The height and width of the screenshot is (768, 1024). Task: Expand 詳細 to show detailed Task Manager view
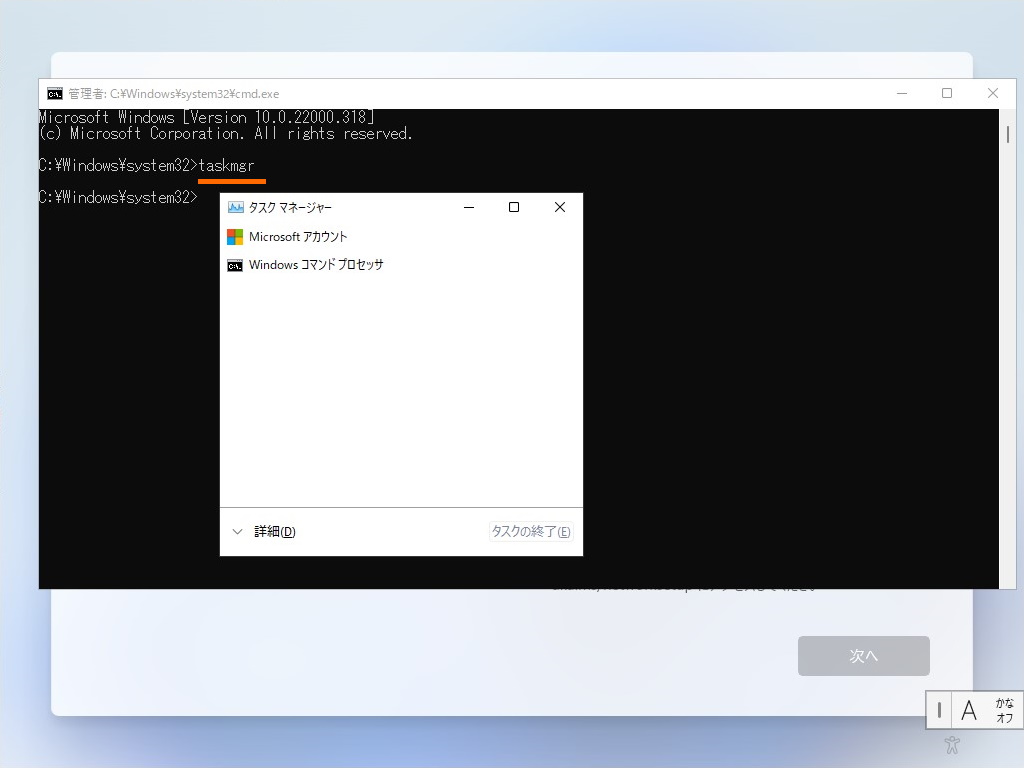pos(274,531)
